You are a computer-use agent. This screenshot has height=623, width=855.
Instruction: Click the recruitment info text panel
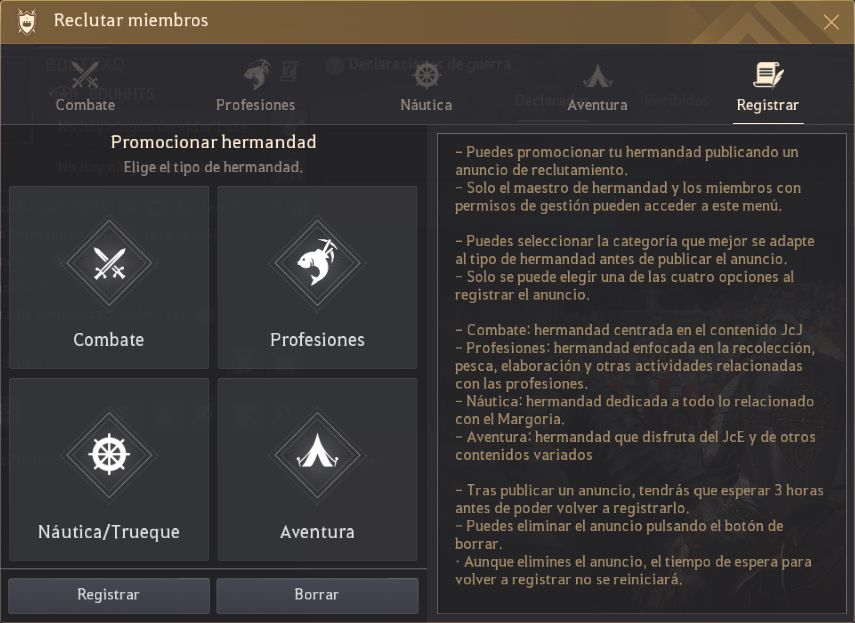coord(641,372)
